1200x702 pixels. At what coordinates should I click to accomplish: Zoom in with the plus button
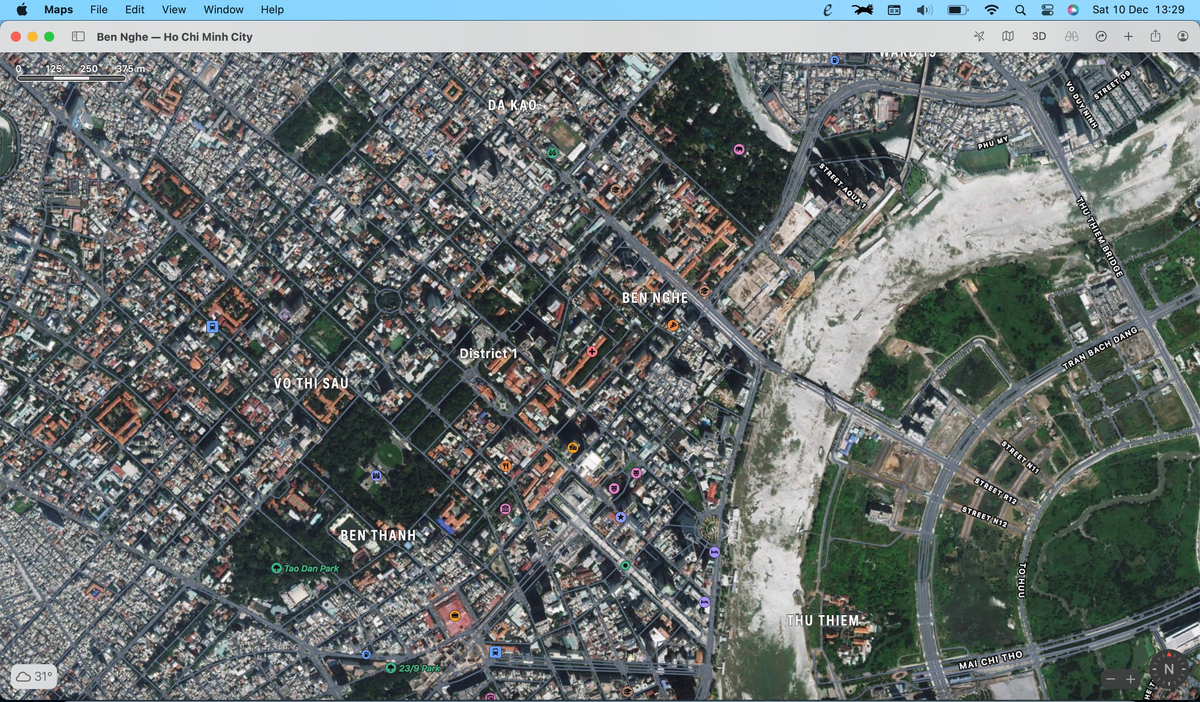click(x=1131, y=679)
